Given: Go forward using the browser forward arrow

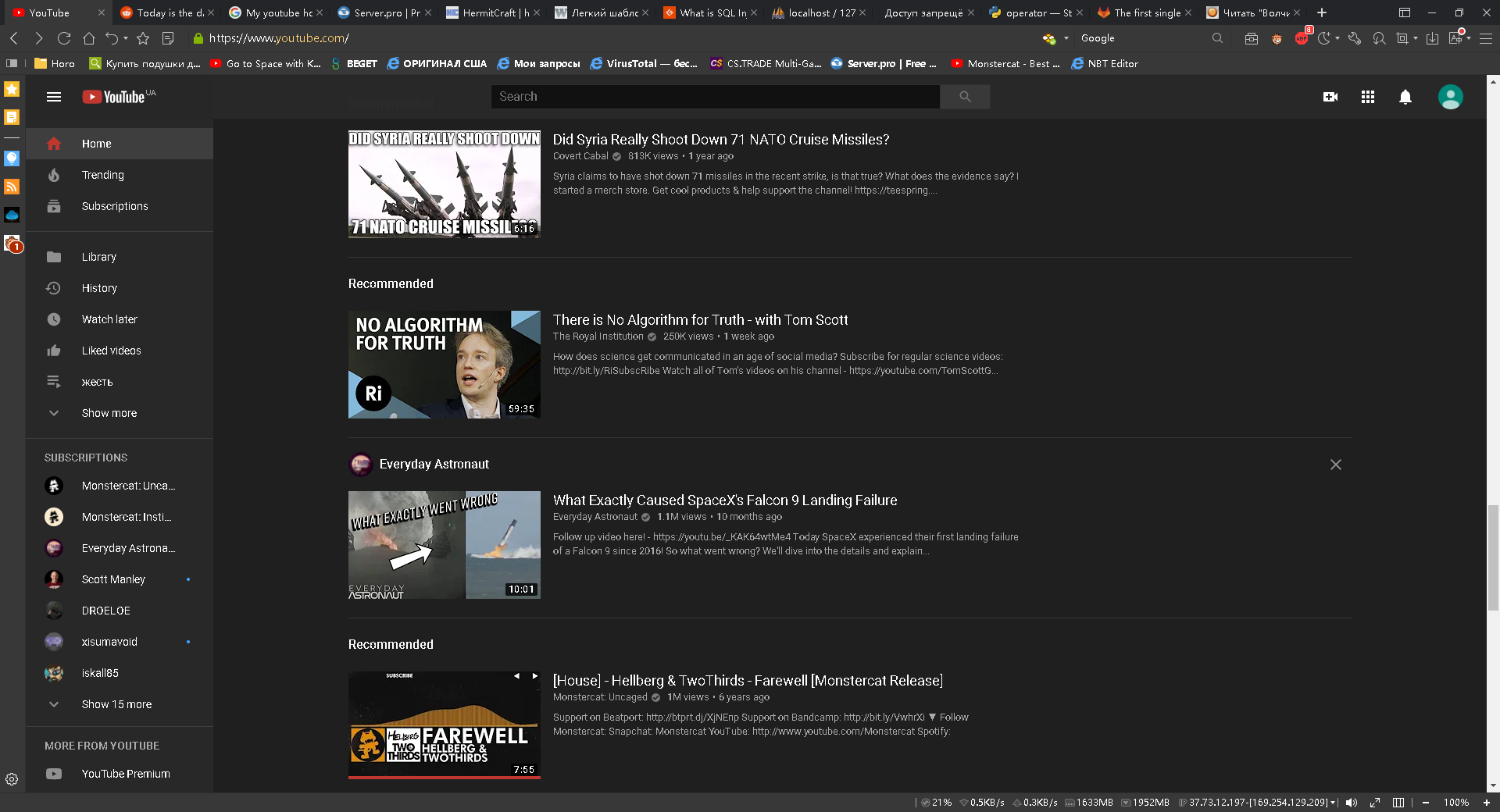Looking at the screenshot, I should point(39,38).
